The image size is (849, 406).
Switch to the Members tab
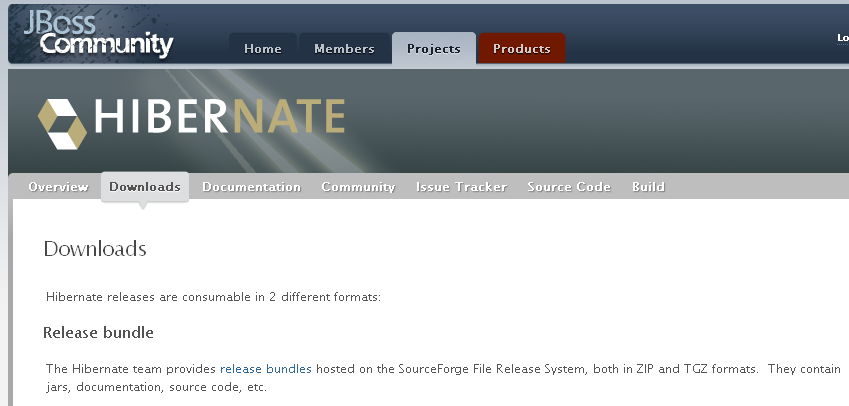(344, 49)
